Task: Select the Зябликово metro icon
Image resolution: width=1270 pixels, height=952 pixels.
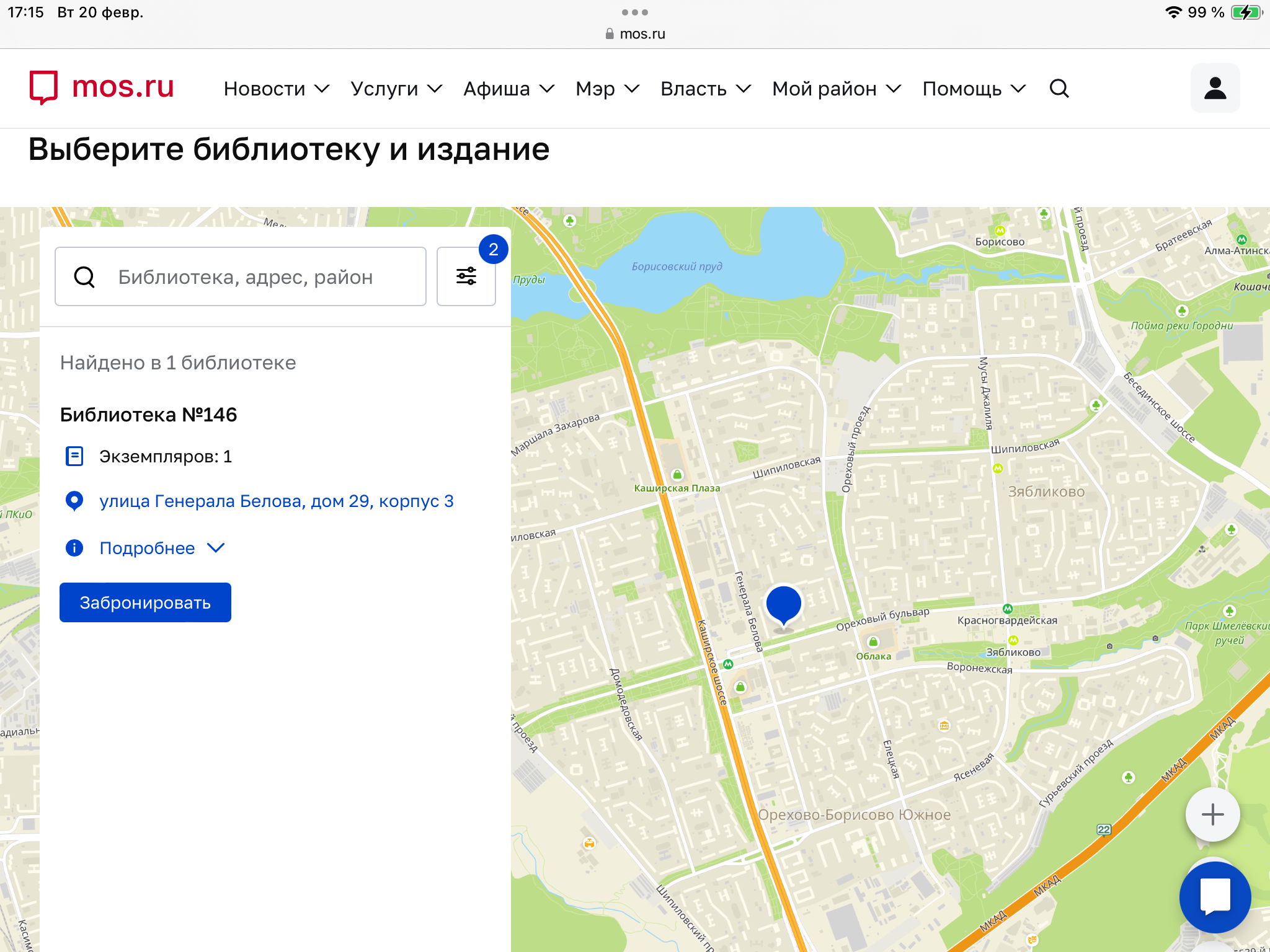Action: 1013,640
